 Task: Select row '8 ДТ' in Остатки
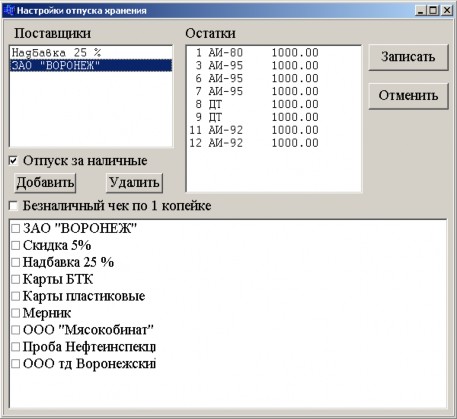click(273, 104)
